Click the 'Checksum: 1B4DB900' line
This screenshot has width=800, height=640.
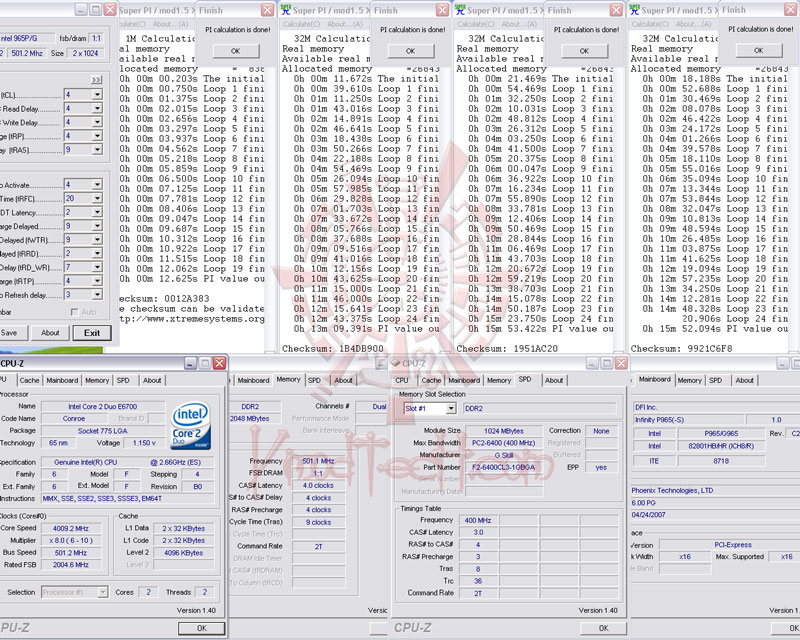click(x=333, y=349)
